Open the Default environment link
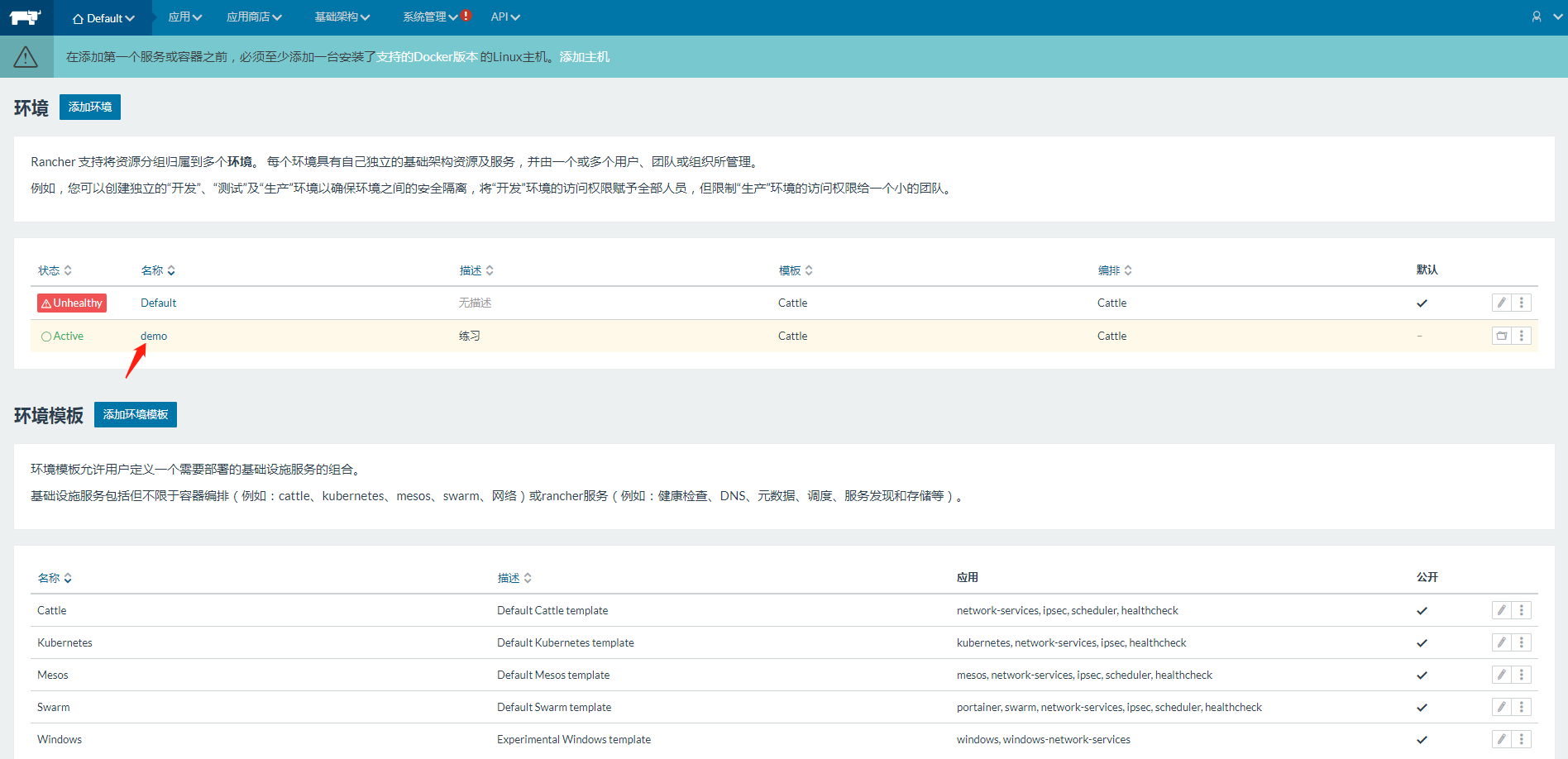The height and width of the screenshot is (759, 1568). pos(158,303)
